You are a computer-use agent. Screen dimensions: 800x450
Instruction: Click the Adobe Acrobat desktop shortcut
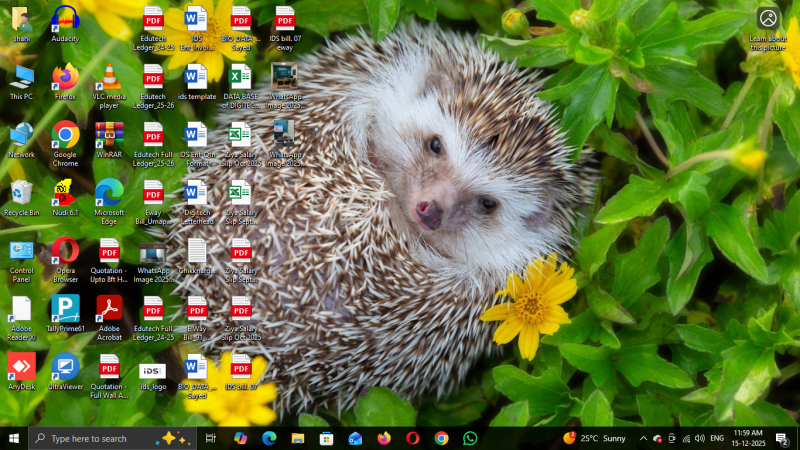click(109, 309)
